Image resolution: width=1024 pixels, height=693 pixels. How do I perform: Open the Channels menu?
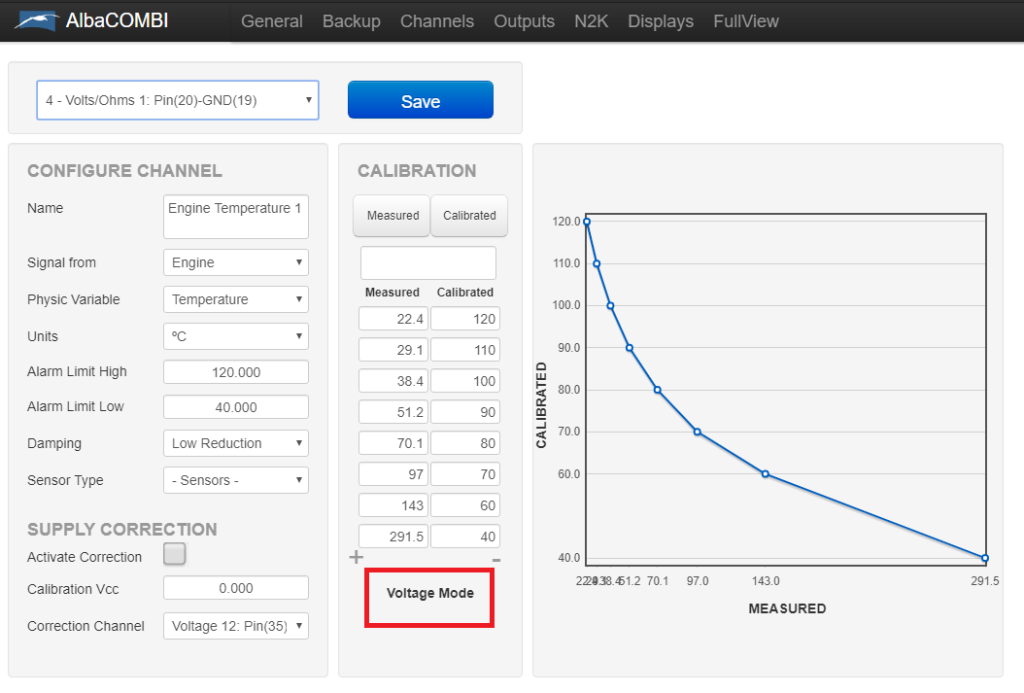[x=437, y=21]
